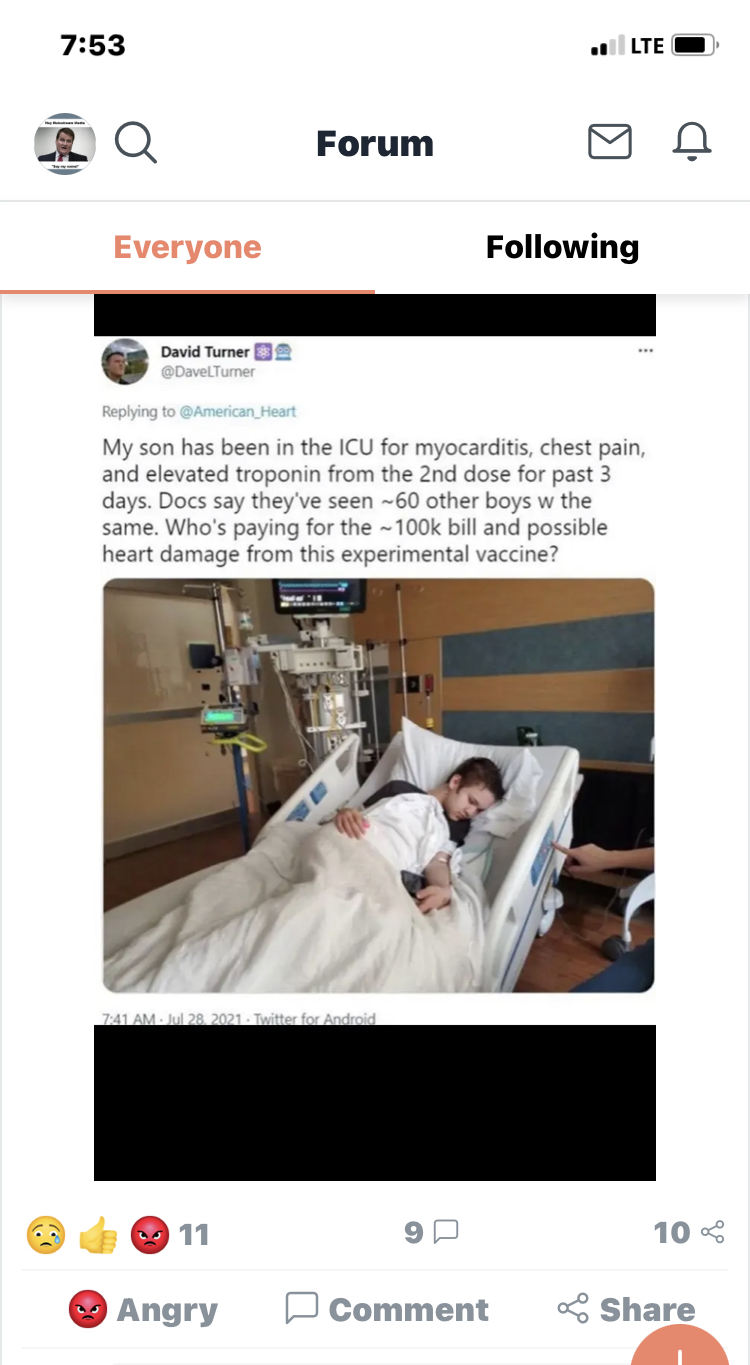Open notifications with the bell icon
The image size is (750, 1365).
[691, 142]
